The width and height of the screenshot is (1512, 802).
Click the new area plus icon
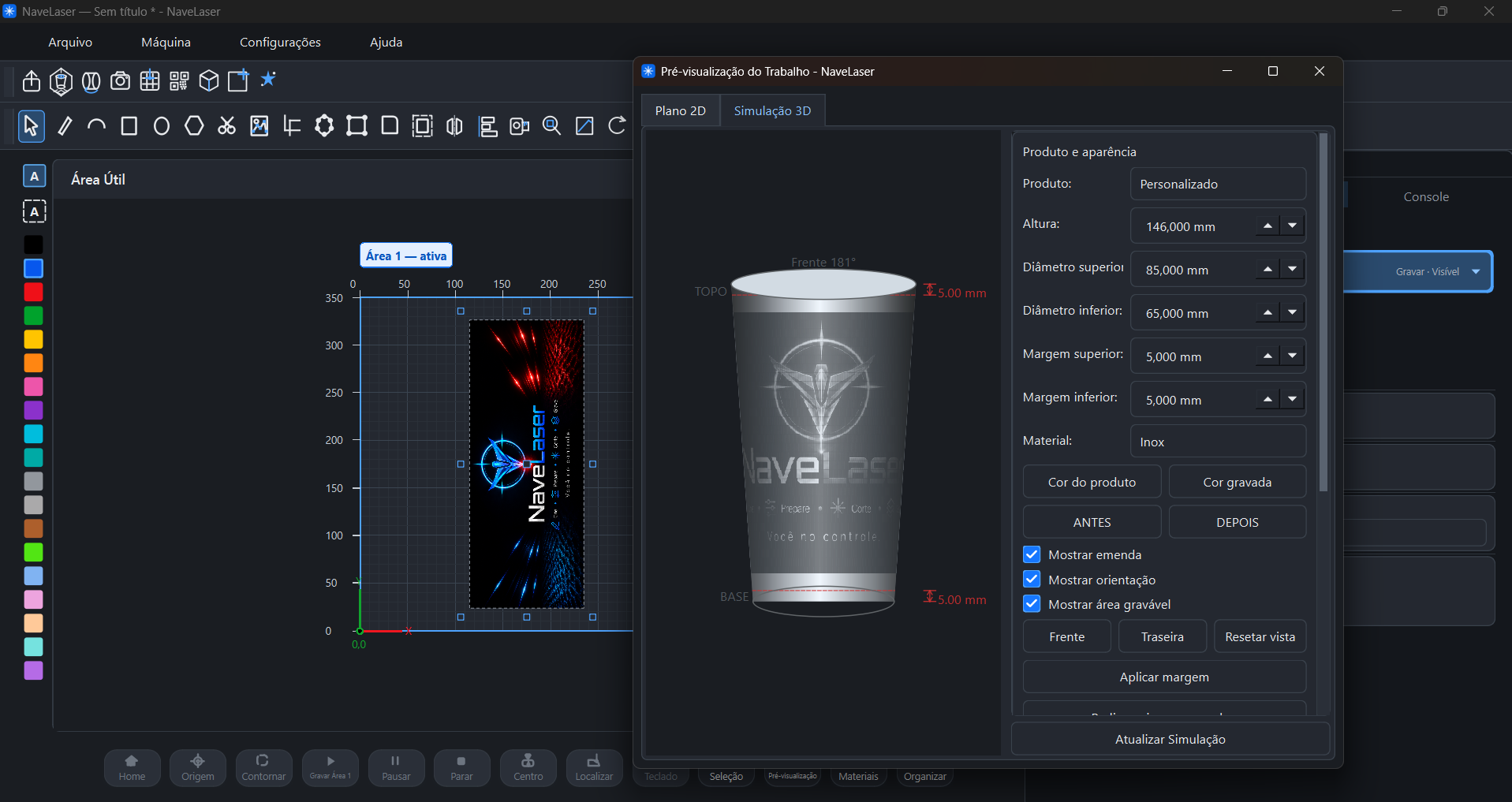(x=238, y=80)
